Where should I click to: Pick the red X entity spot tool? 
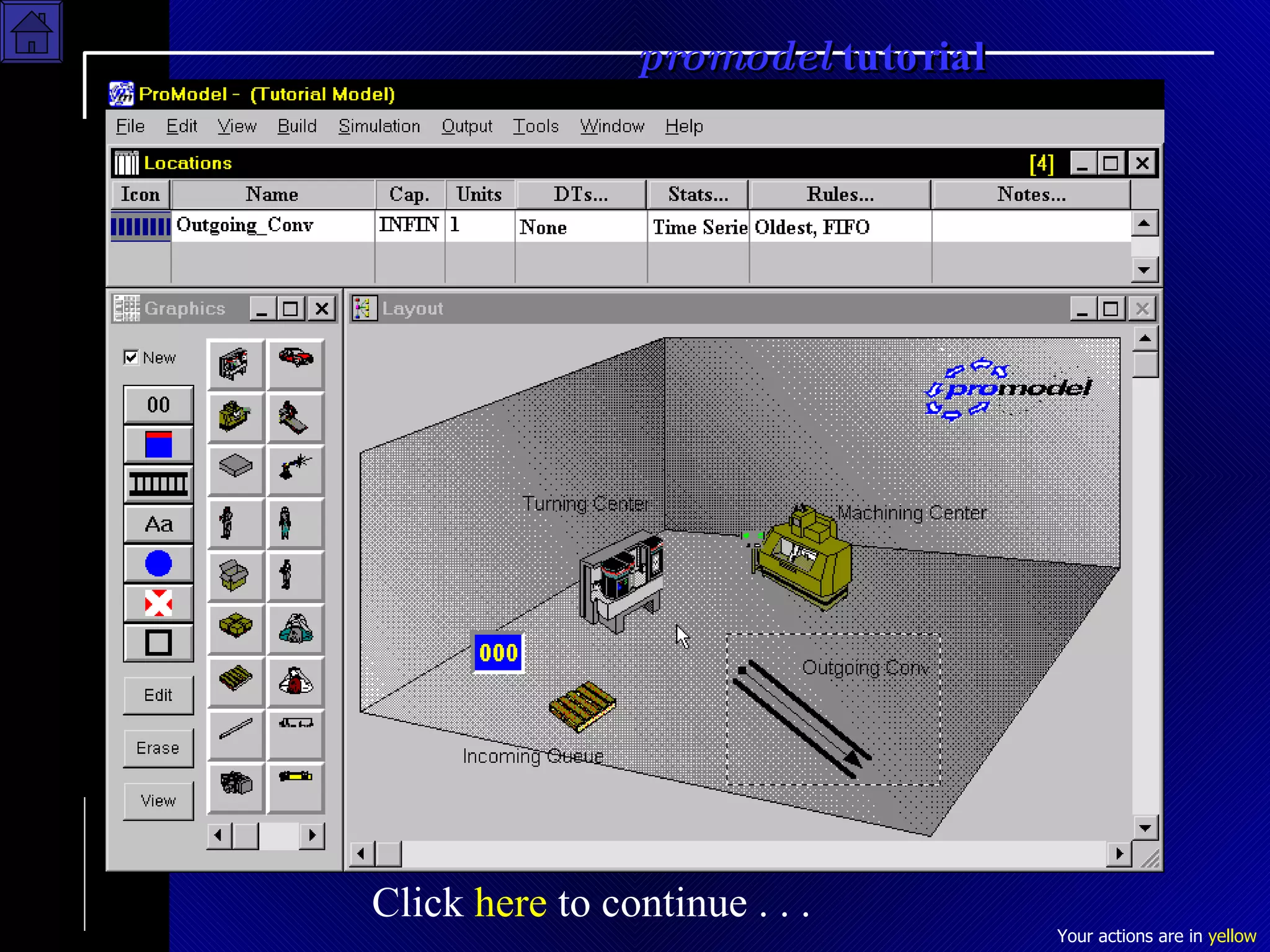click(158, 603)
